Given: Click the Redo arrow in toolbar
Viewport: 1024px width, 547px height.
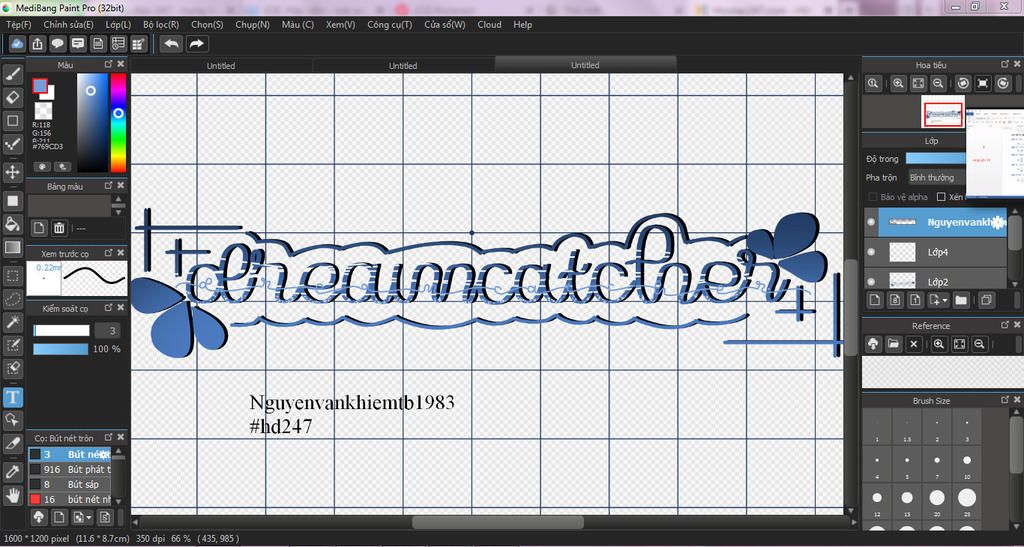Looking at the screenshot, I should click(x=196, y=44).
